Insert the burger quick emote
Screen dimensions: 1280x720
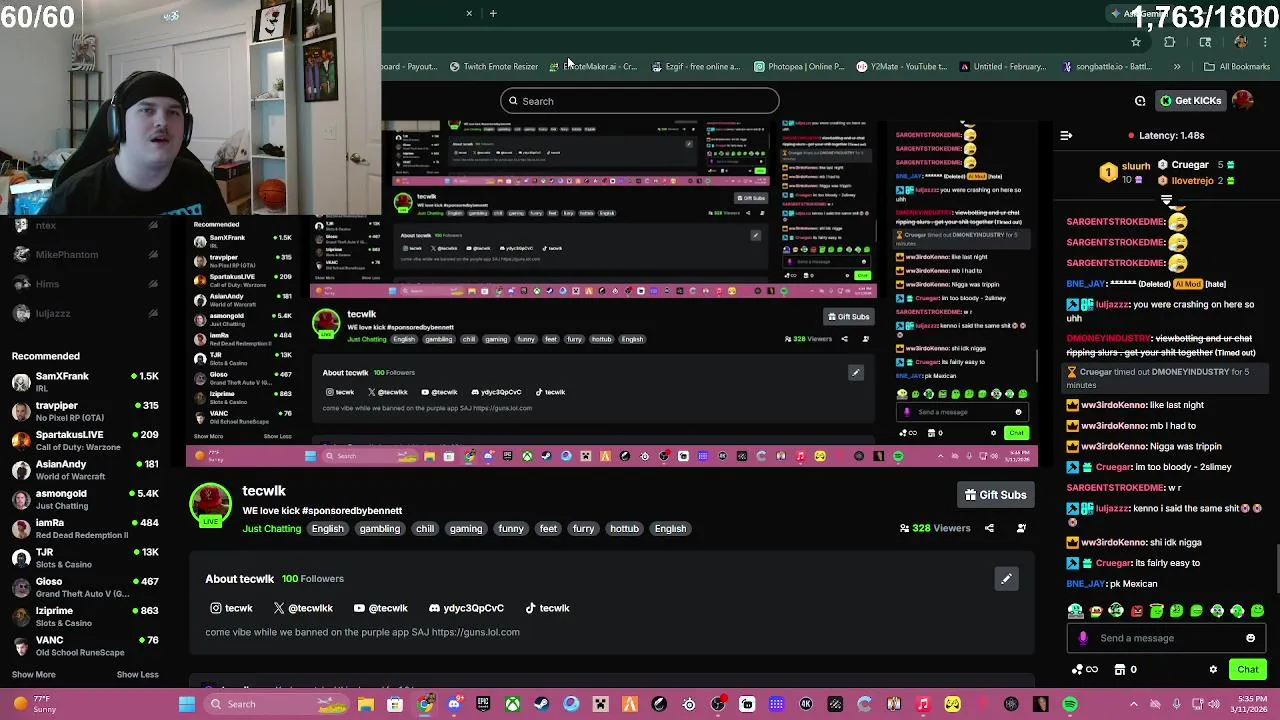pos(1096,611)
